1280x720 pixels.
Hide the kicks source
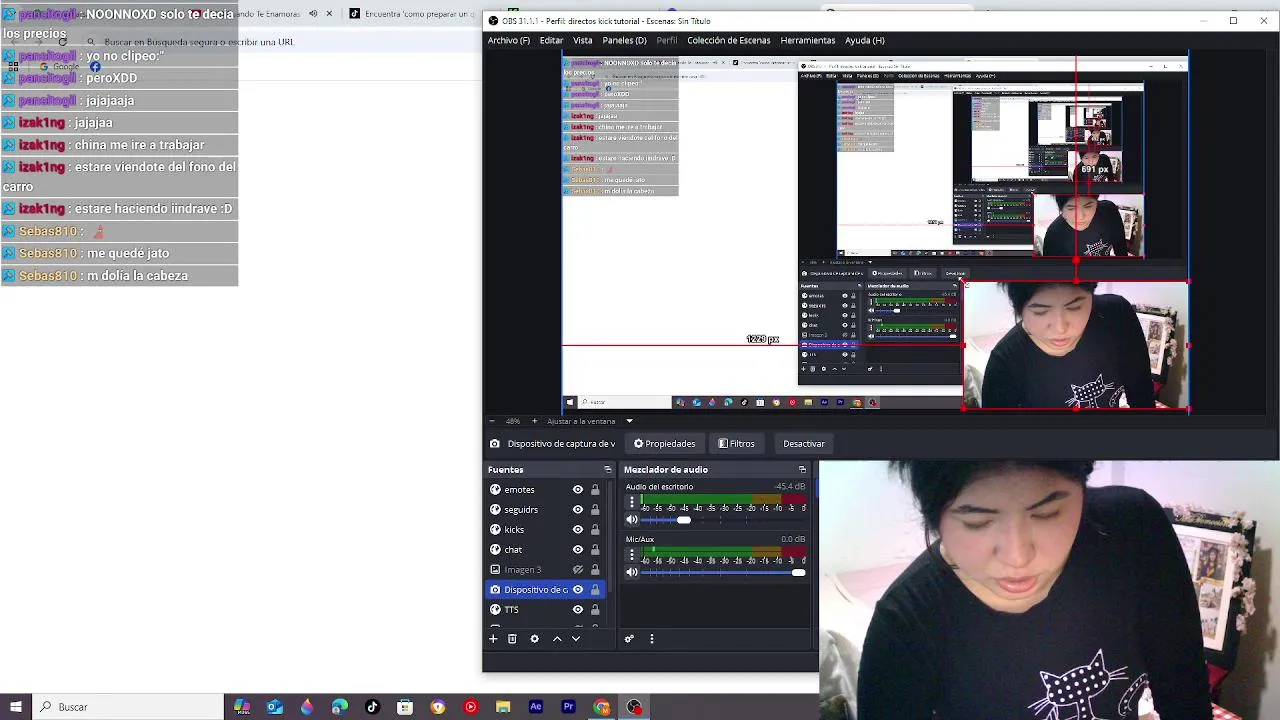tap(577, 530)
